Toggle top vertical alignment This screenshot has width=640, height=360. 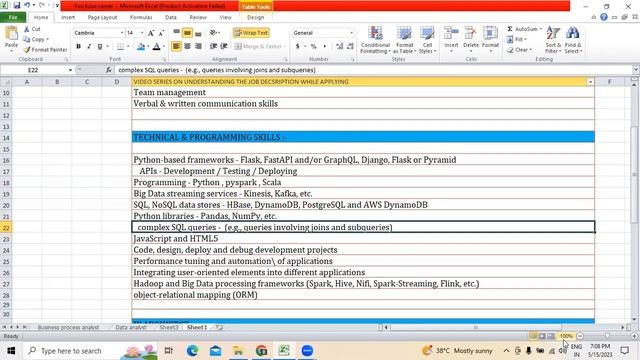(176, 33)
